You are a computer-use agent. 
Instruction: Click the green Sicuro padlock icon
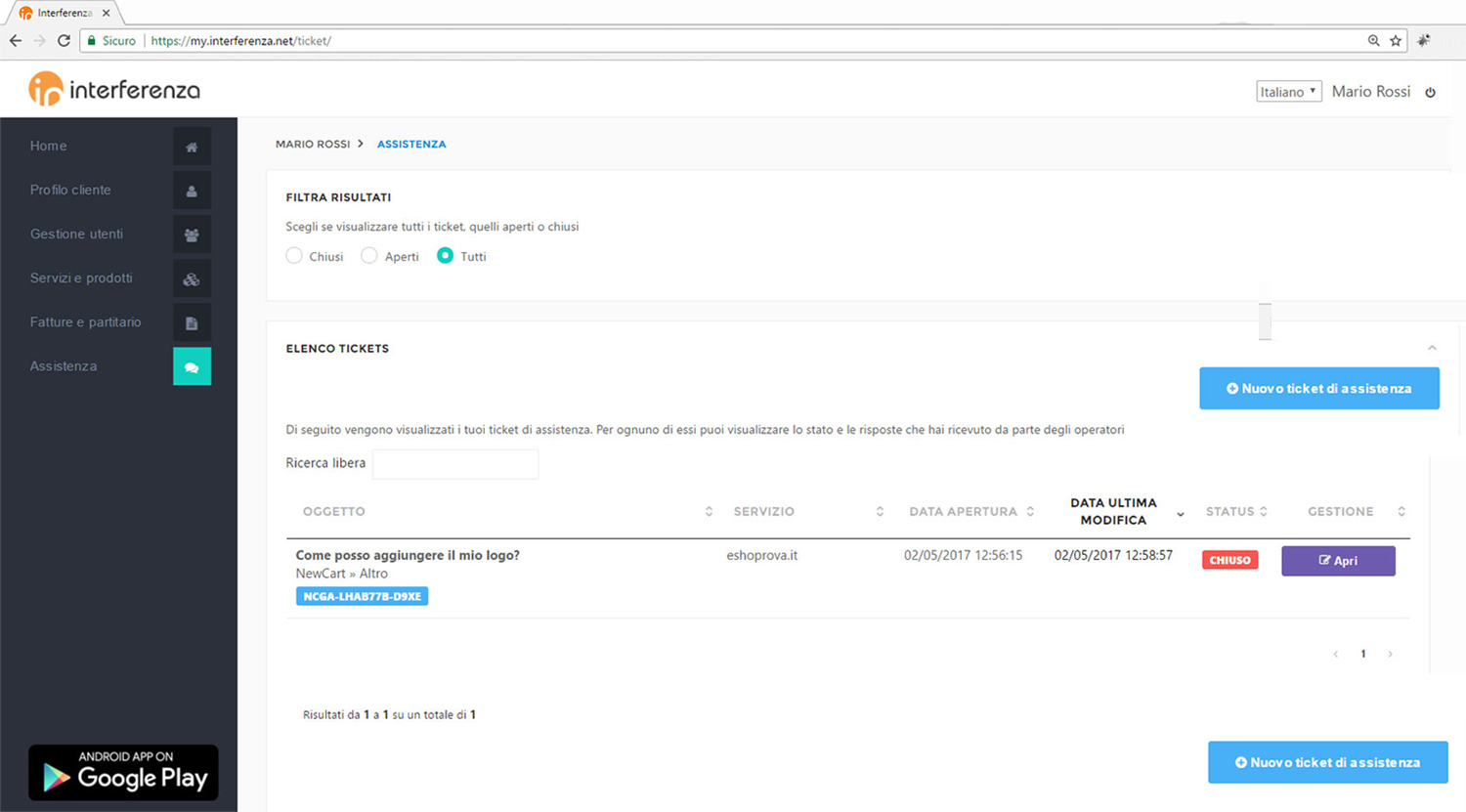click(92, 41)
